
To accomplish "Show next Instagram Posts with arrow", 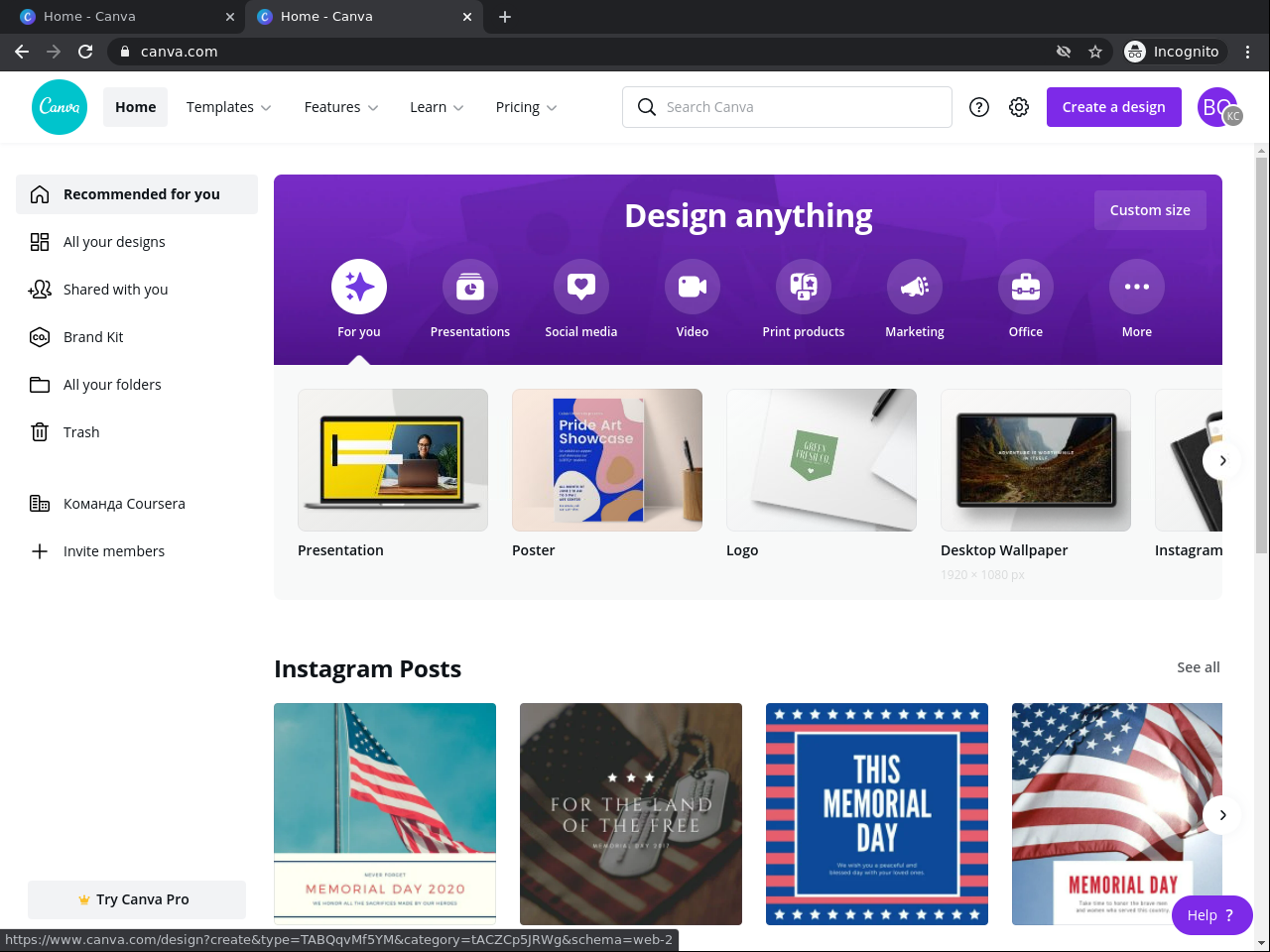I will click(x=1222, y=815).
